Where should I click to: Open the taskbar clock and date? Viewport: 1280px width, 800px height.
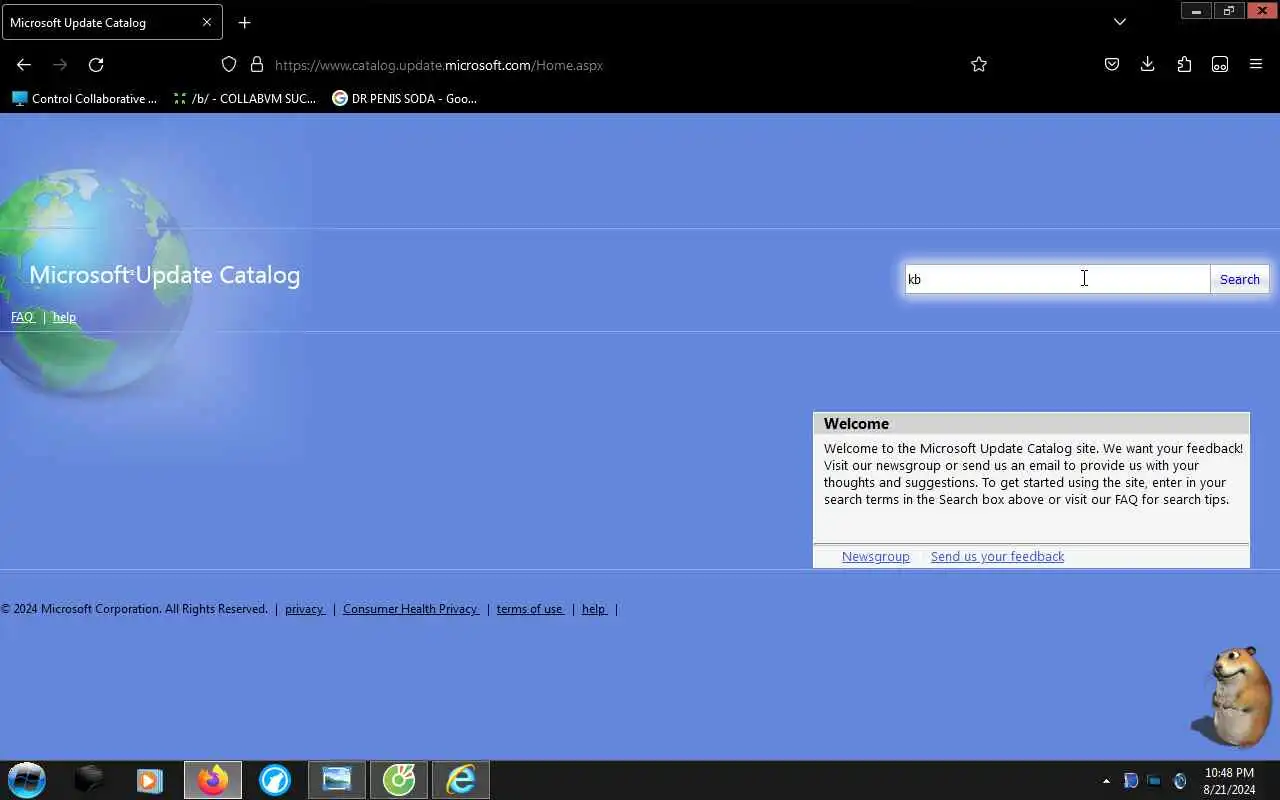[x=1229, y=781]
